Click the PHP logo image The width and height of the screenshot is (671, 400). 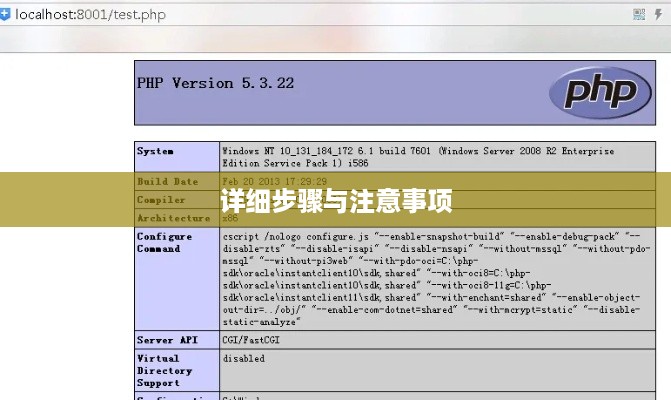(x=600, y=92)
